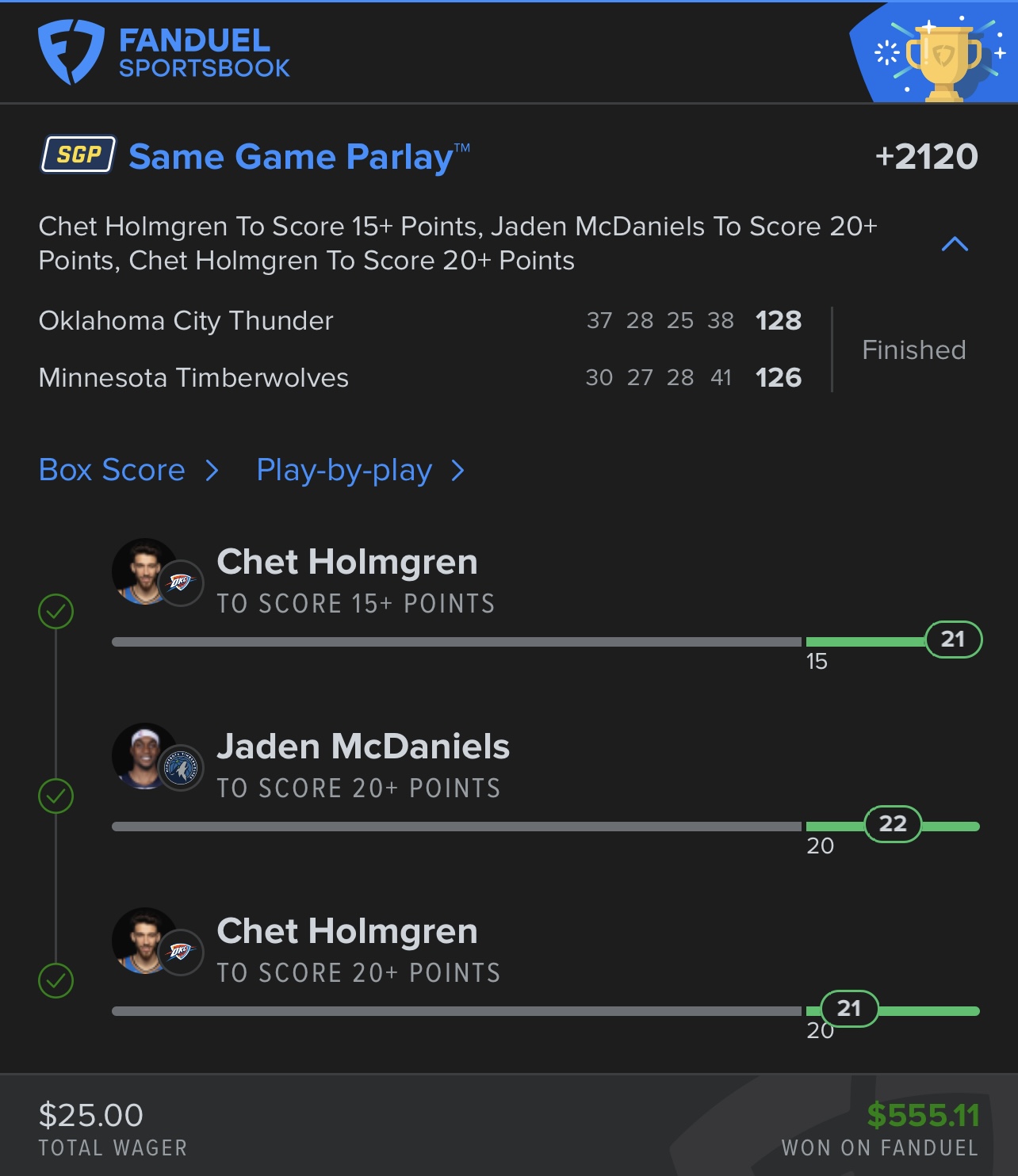Click Chet Holmgren's photo on 20+ points leg

(x=143, y=940)
